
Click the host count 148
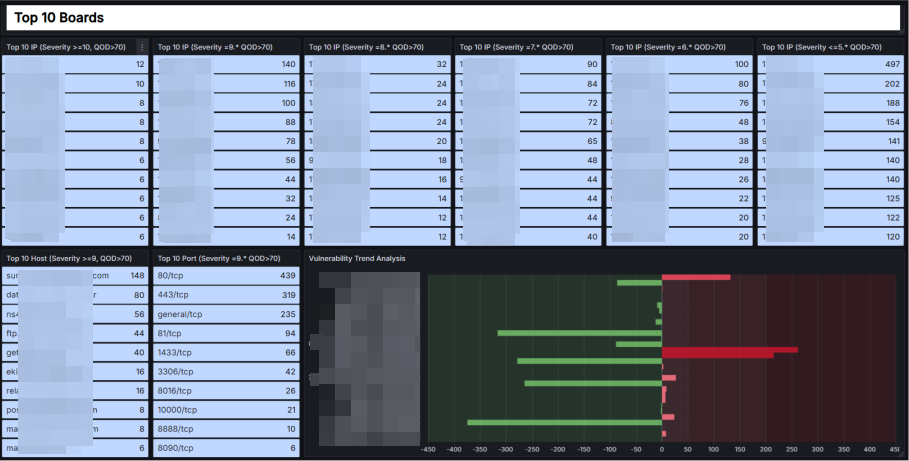137,275
